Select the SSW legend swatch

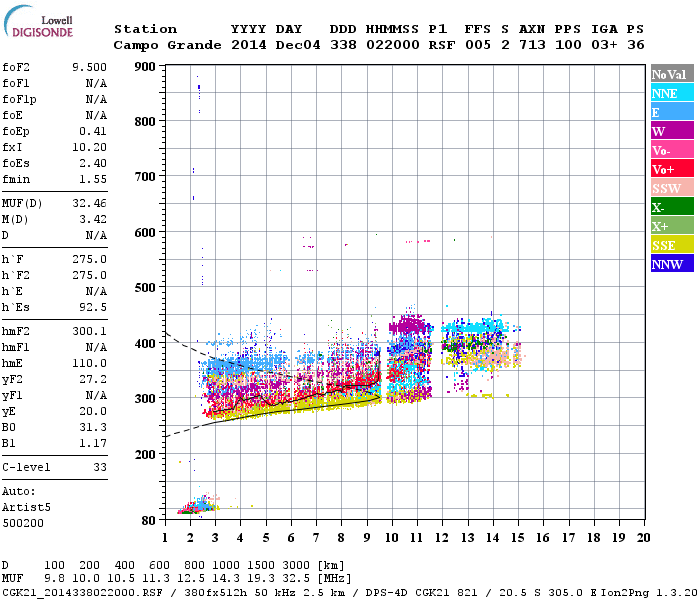672,188
